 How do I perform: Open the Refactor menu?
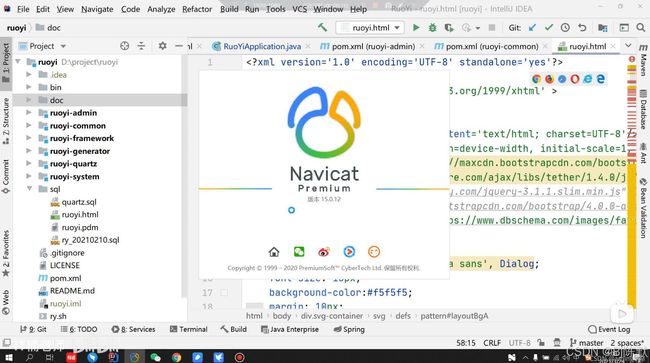(197, 9)
